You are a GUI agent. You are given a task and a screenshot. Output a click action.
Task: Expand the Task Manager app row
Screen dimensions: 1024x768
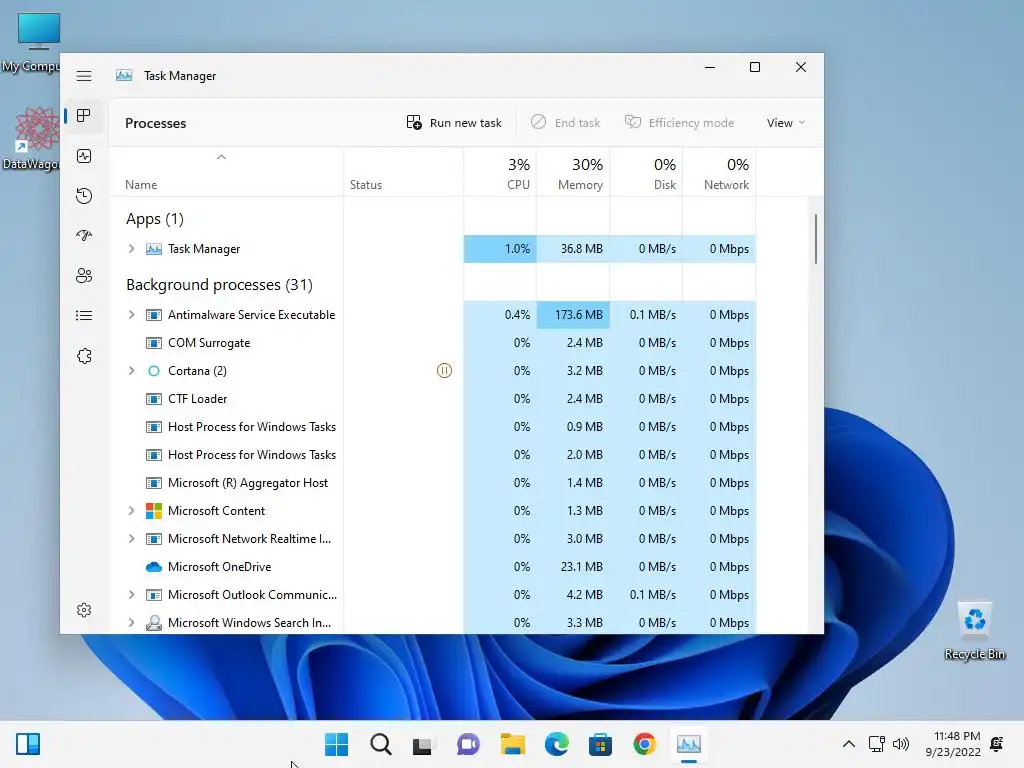point(131,249)
